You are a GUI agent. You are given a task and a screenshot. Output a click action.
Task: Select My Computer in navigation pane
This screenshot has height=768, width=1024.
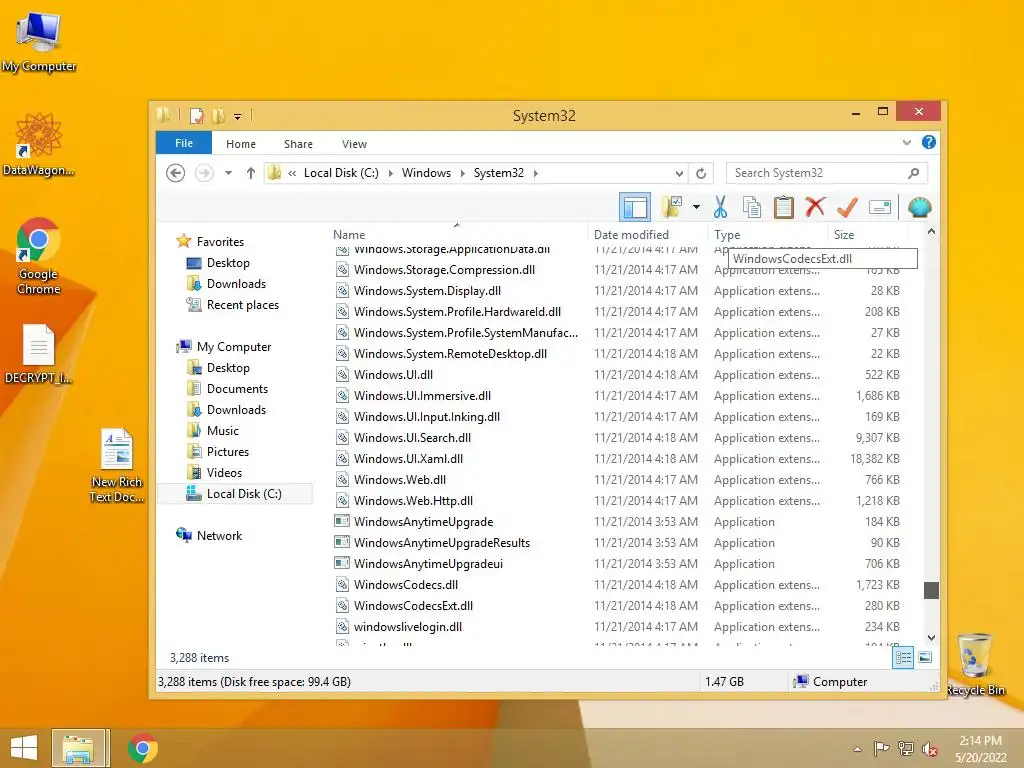click(233, 347)
